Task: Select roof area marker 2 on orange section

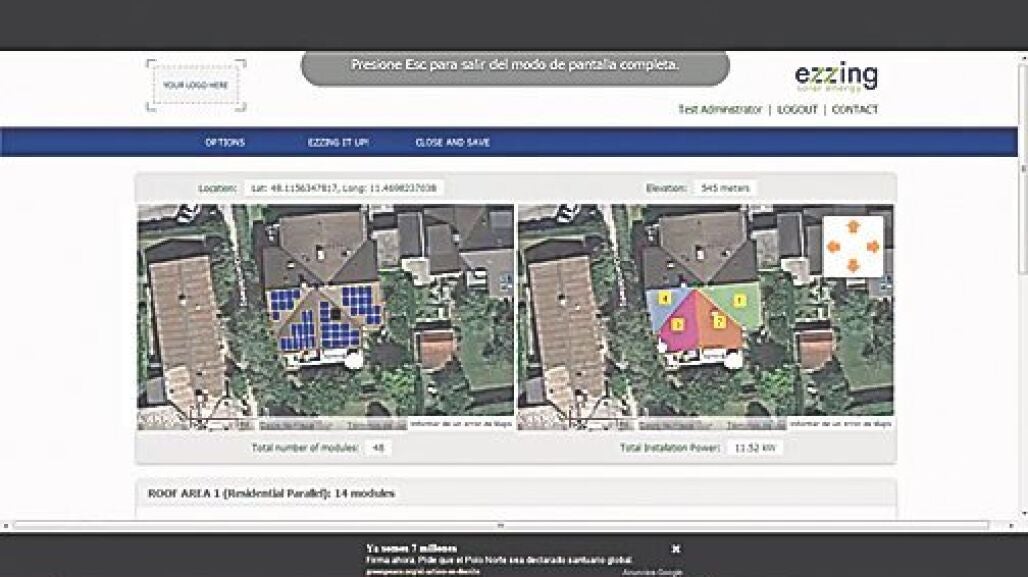Action: tap(719, 321)
